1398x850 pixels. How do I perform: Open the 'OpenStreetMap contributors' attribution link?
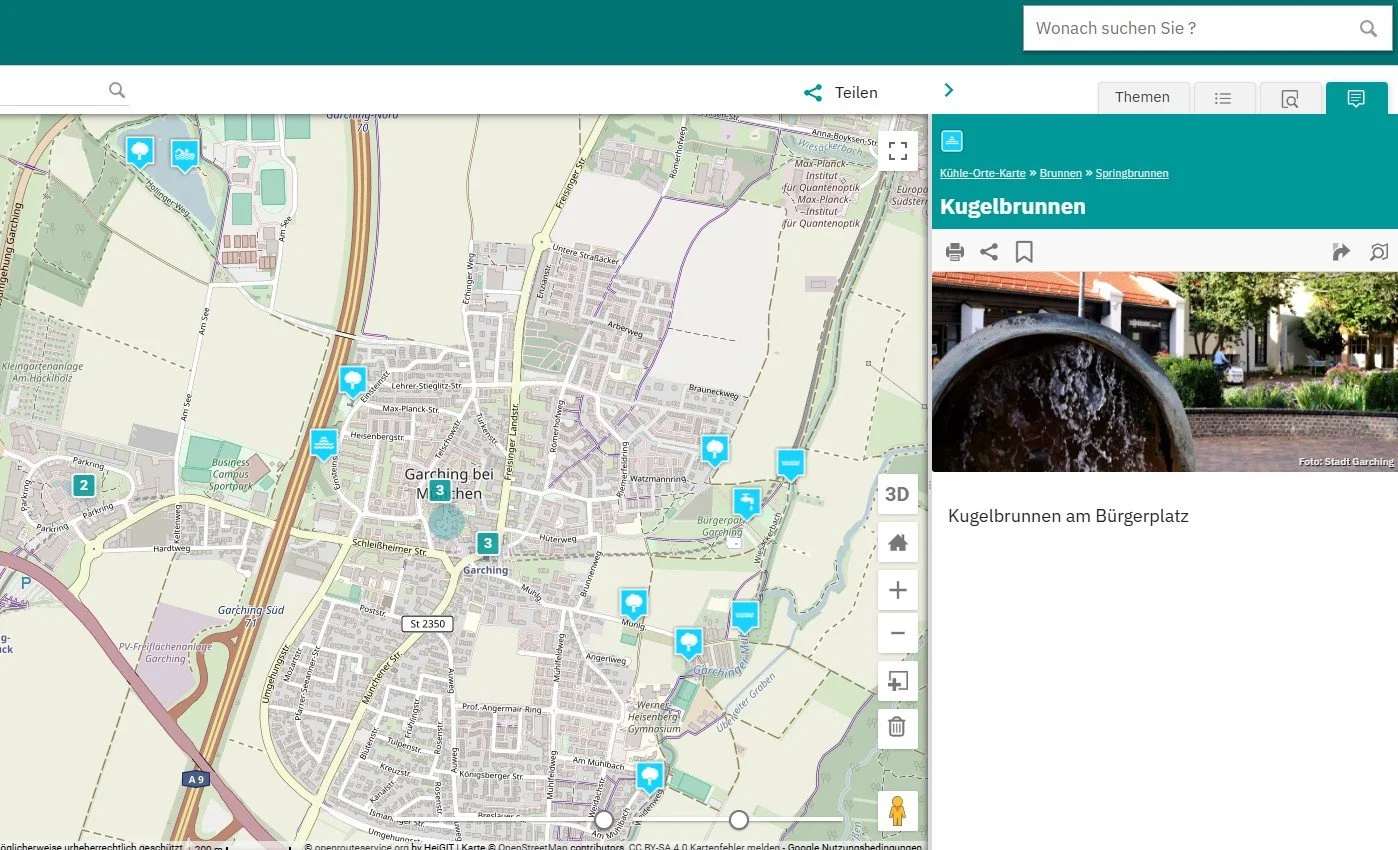pyautogui.click(x=560, y=846)
